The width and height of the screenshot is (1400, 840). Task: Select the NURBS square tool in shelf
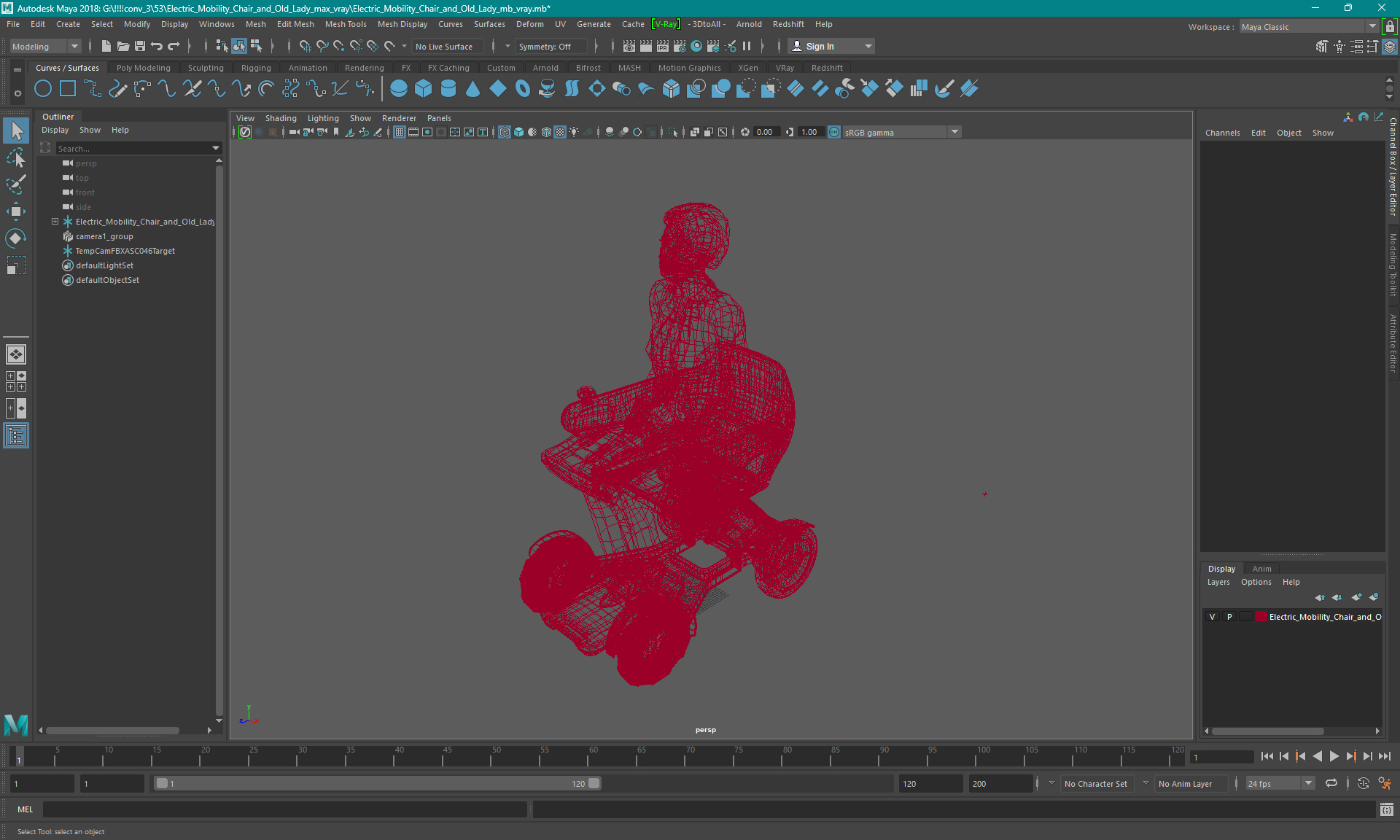tap(68, 89)
